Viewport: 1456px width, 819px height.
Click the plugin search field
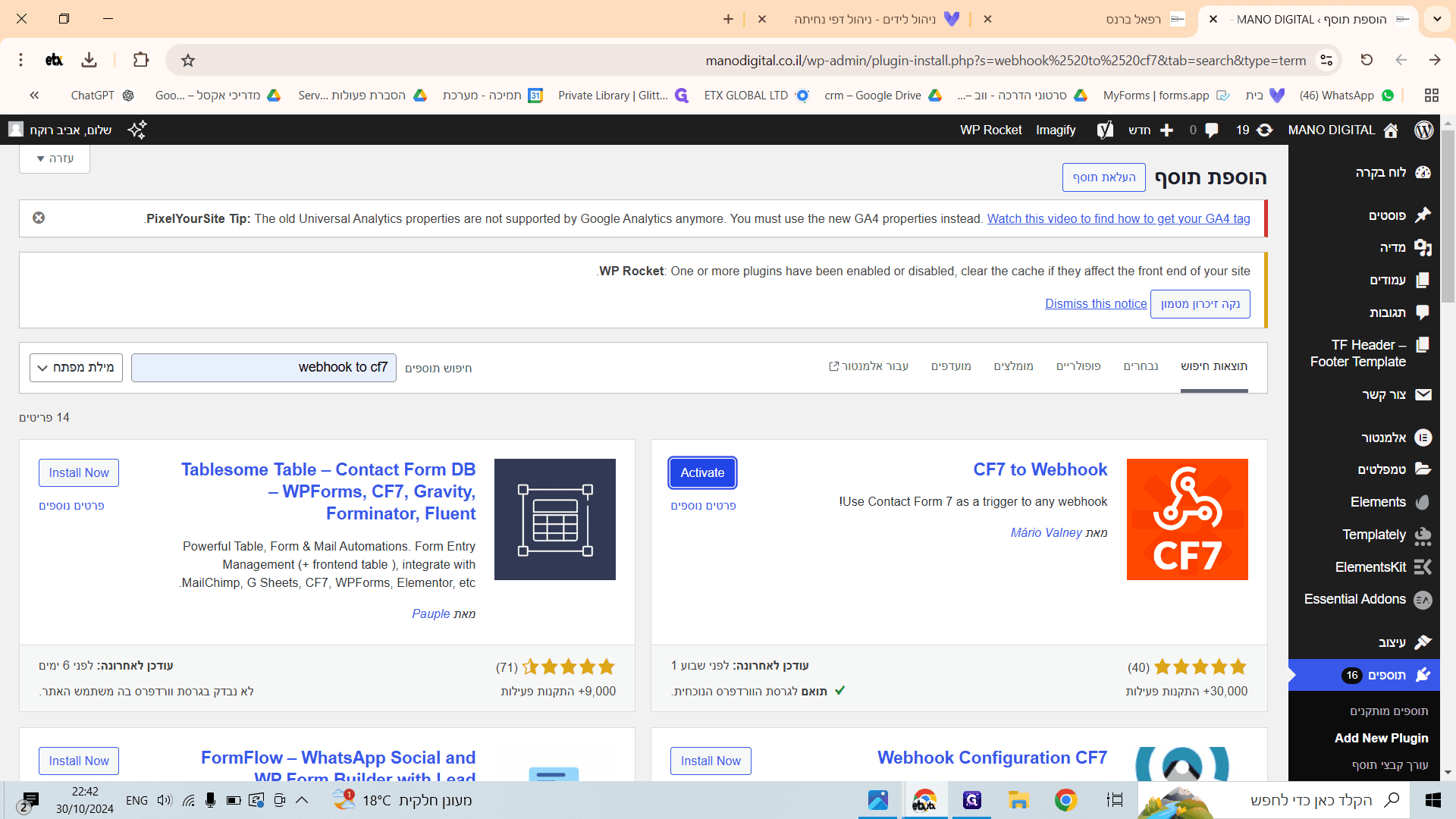point(264,368)
